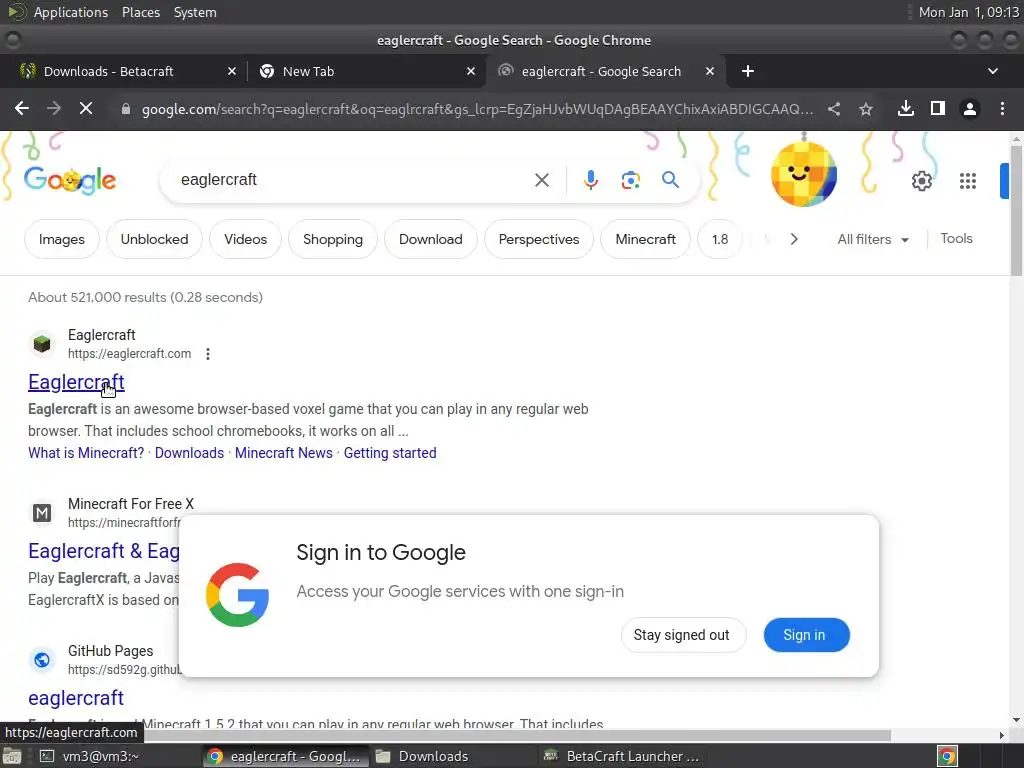Screen dimensions: 1024x768
Task: Apply the Perspectives filter chip
Action: tap(539, 239)
